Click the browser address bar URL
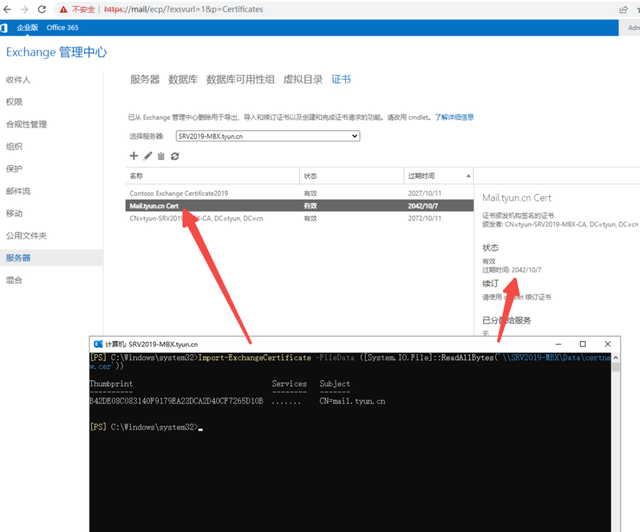The width and height of the screenshot is (640, 532). coord(183,9)
